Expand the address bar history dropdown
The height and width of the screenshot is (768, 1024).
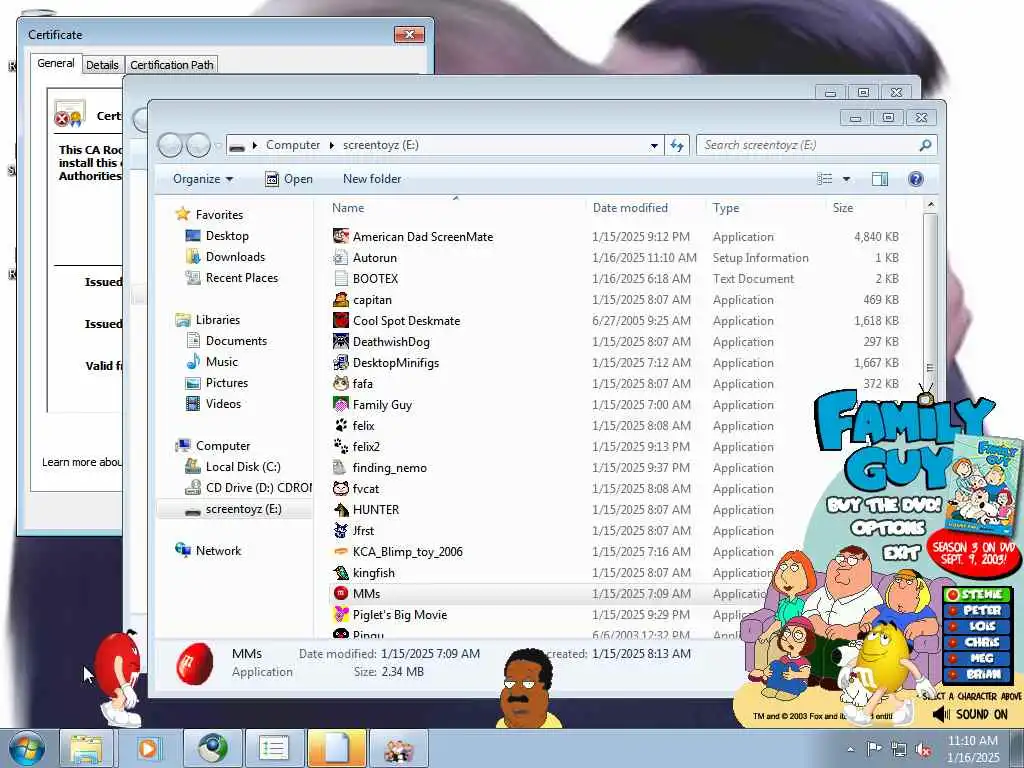pos(654,146)
